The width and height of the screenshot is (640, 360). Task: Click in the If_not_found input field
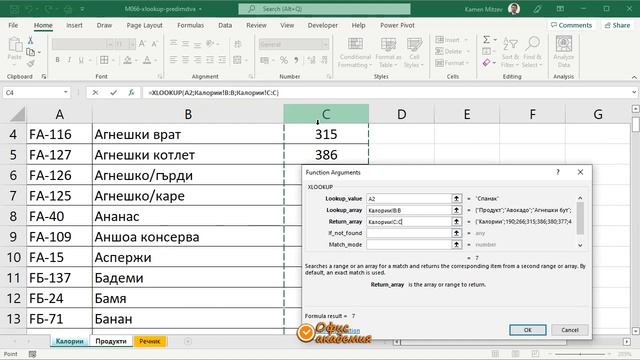point(408,233)
